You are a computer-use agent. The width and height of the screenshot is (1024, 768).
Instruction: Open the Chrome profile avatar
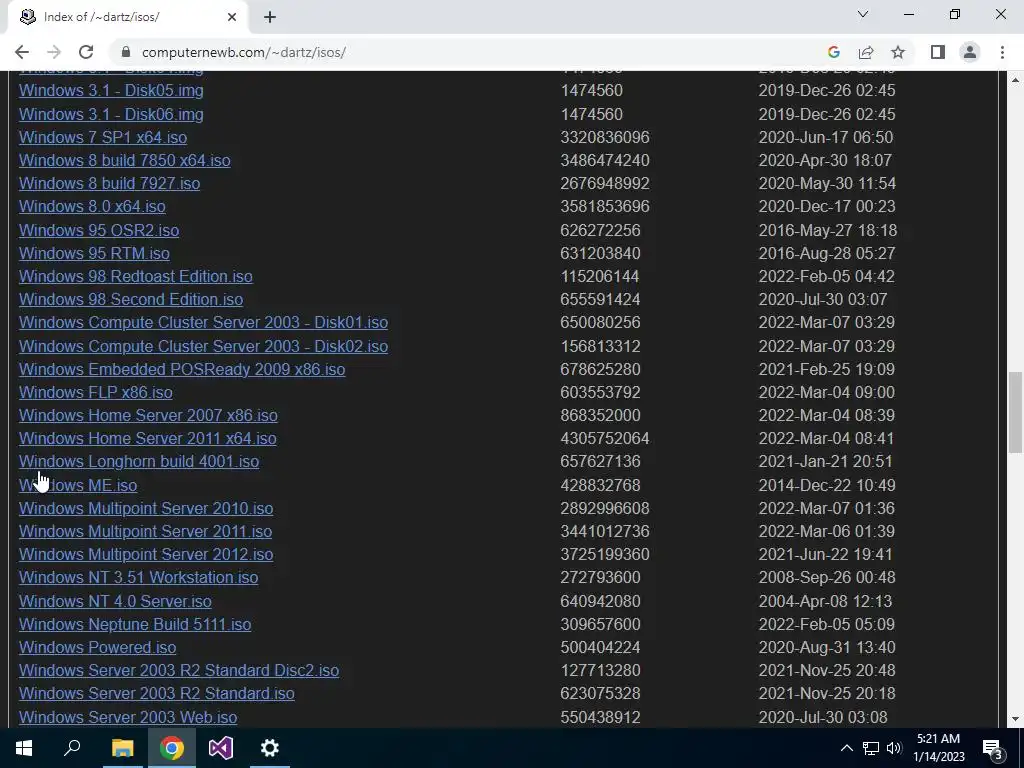[970, 52]
